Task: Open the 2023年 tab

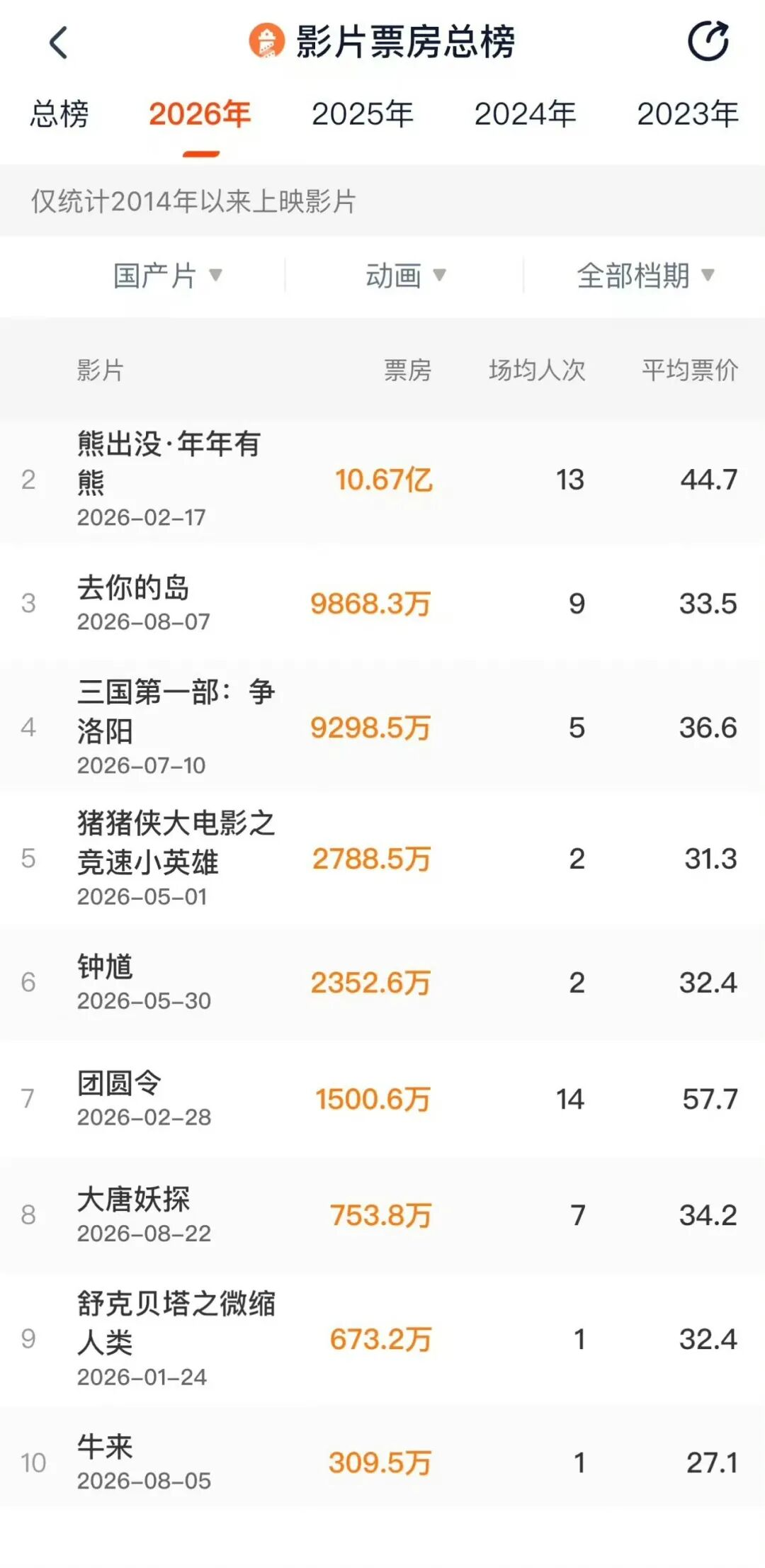Action: (688, 114)
